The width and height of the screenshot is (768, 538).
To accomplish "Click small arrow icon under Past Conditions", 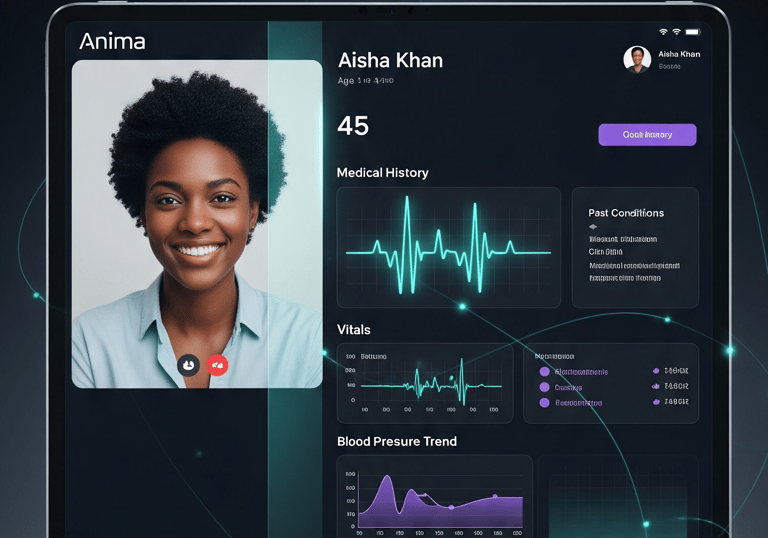I will 593,226.
